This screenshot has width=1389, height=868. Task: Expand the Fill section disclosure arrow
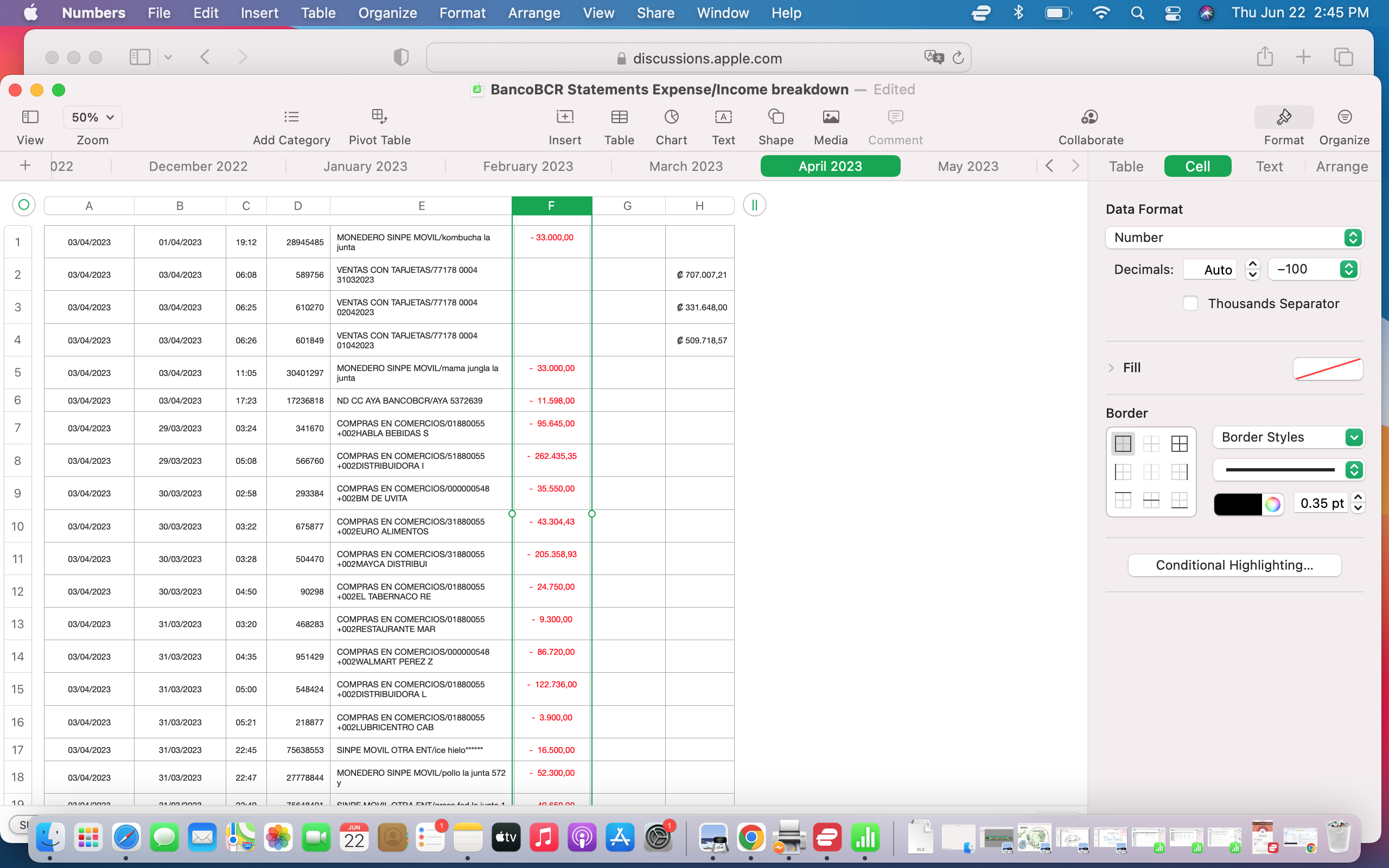pos(1111,368)
